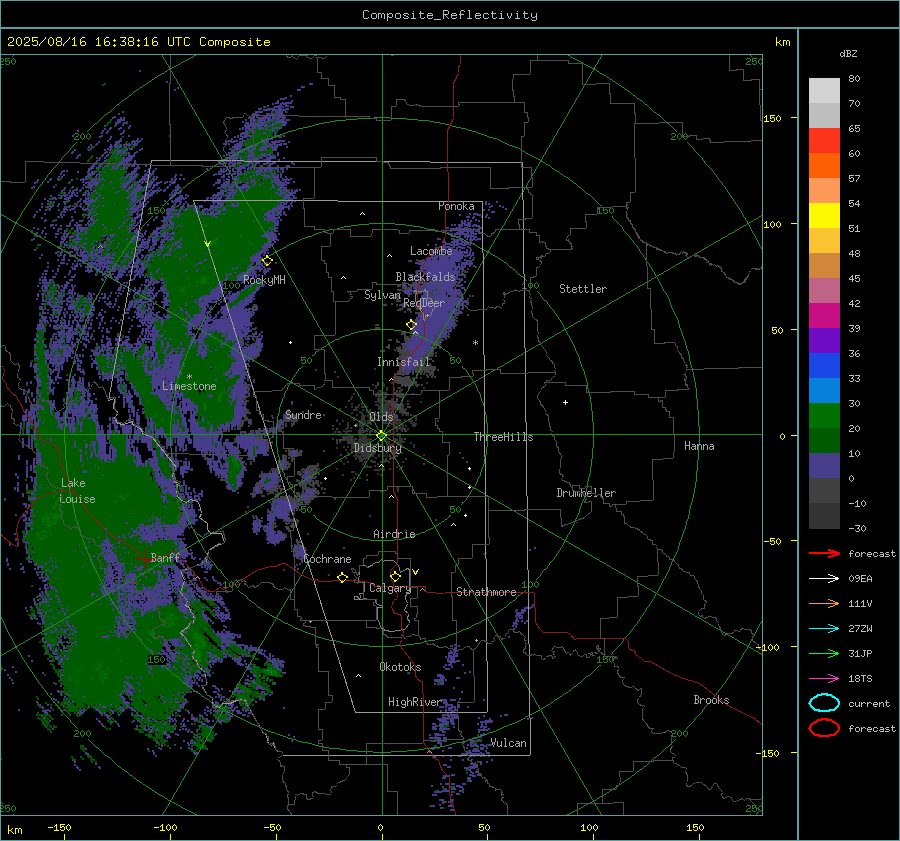This screenshot has height=841, width=900.
Task: Click the Drumheller city label
Action: coord(586,493)
